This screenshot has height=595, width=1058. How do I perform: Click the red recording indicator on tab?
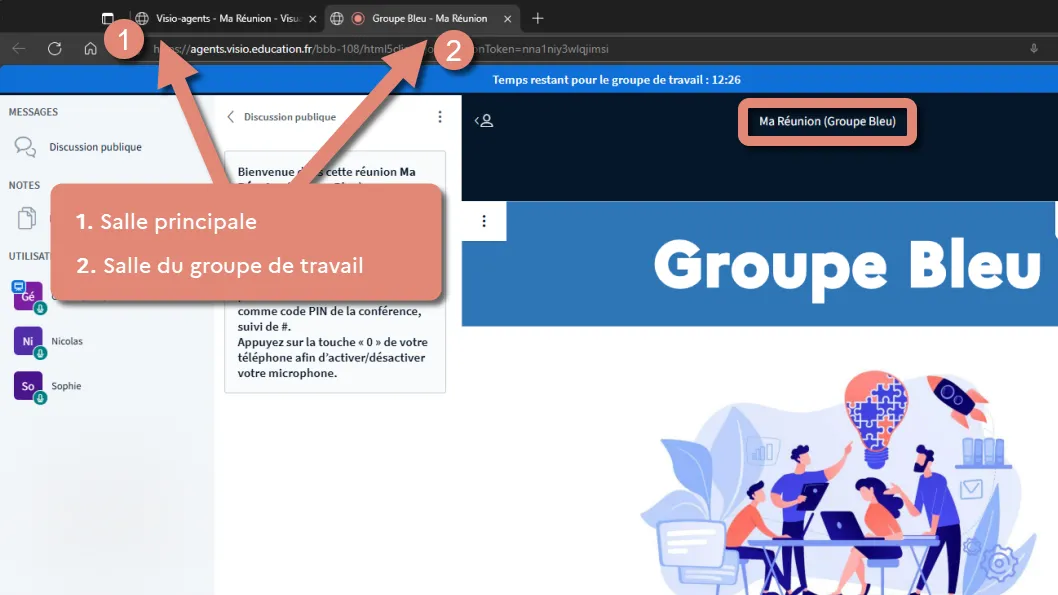tap(358, 19)
